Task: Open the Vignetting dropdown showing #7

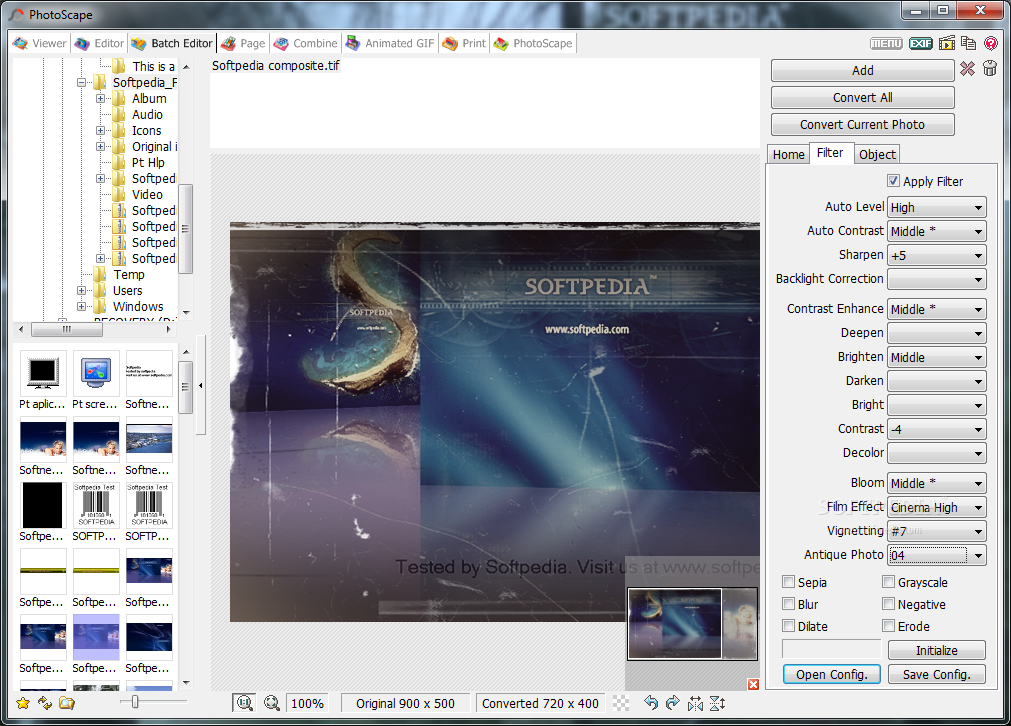Action: click(x=937, y=531)
